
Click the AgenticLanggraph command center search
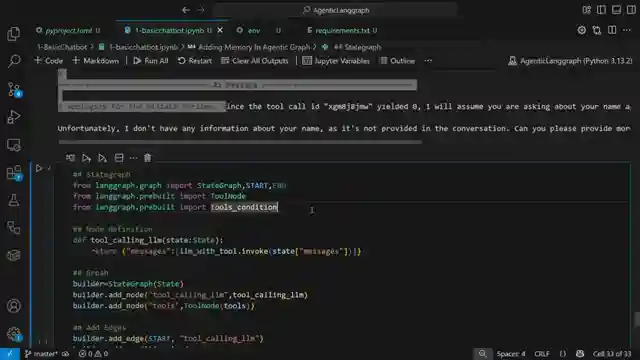pyautogui.click(x=335, y=10)
